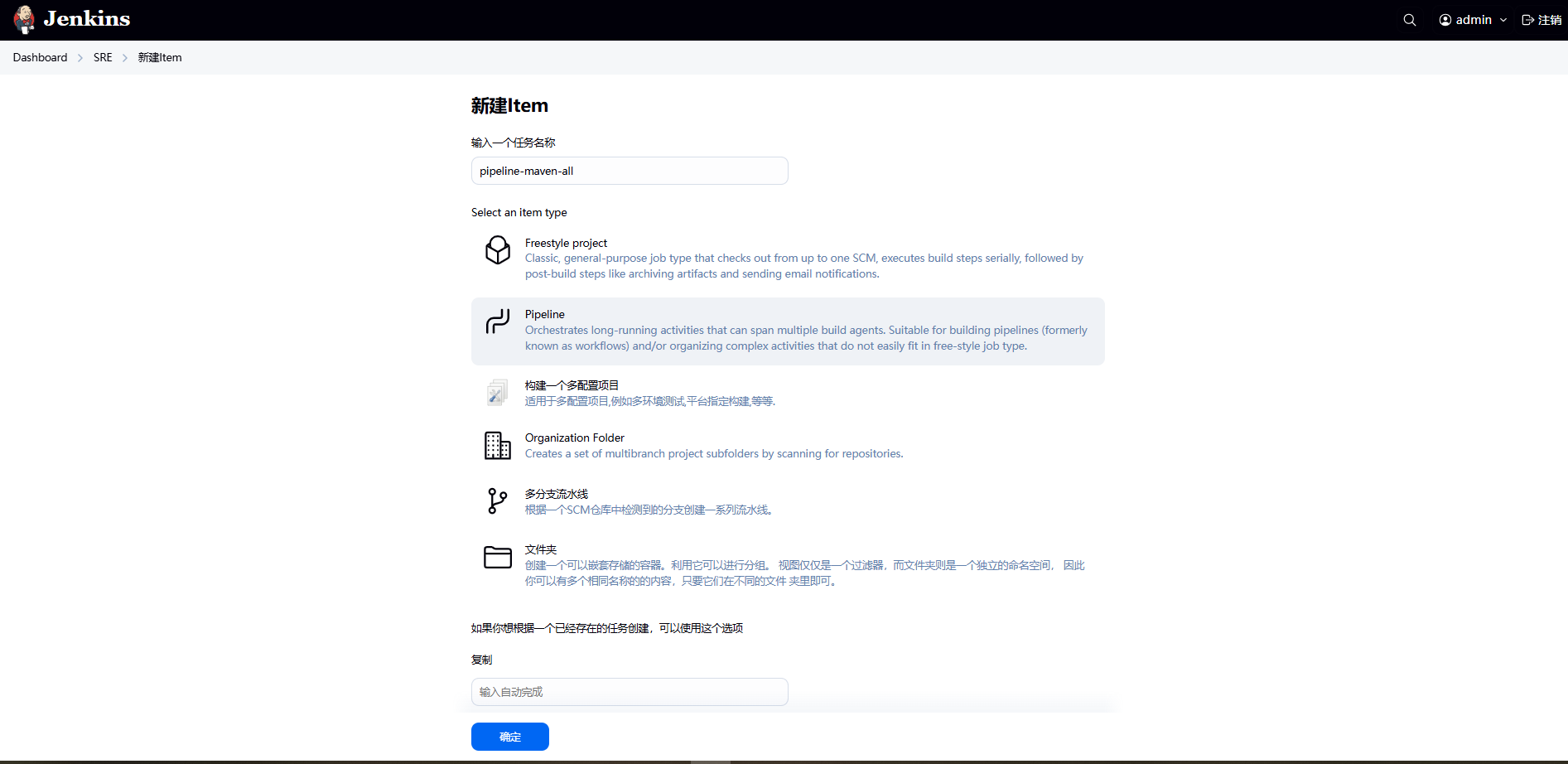Screen dimensions: 1568x764
Task: Select the Freestyle project item type
Action: pyautogui.click(x=788, y=259)
